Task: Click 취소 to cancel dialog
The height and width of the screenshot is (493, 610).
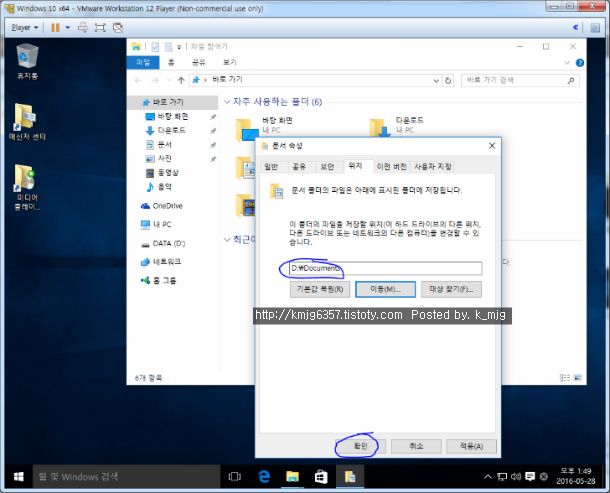Action: [416, 446]
